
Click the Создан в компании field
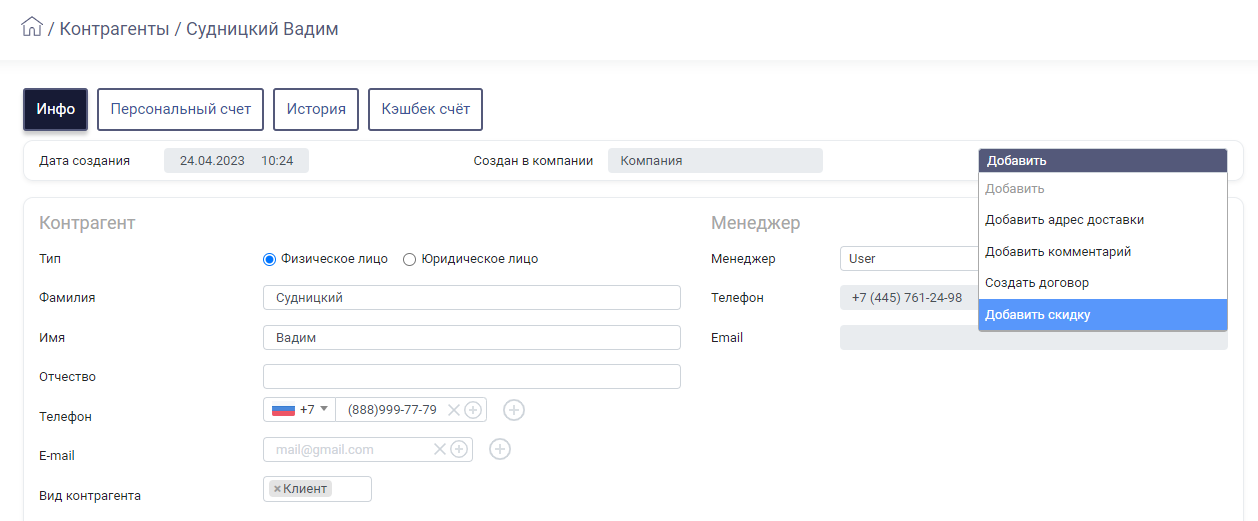715,161
